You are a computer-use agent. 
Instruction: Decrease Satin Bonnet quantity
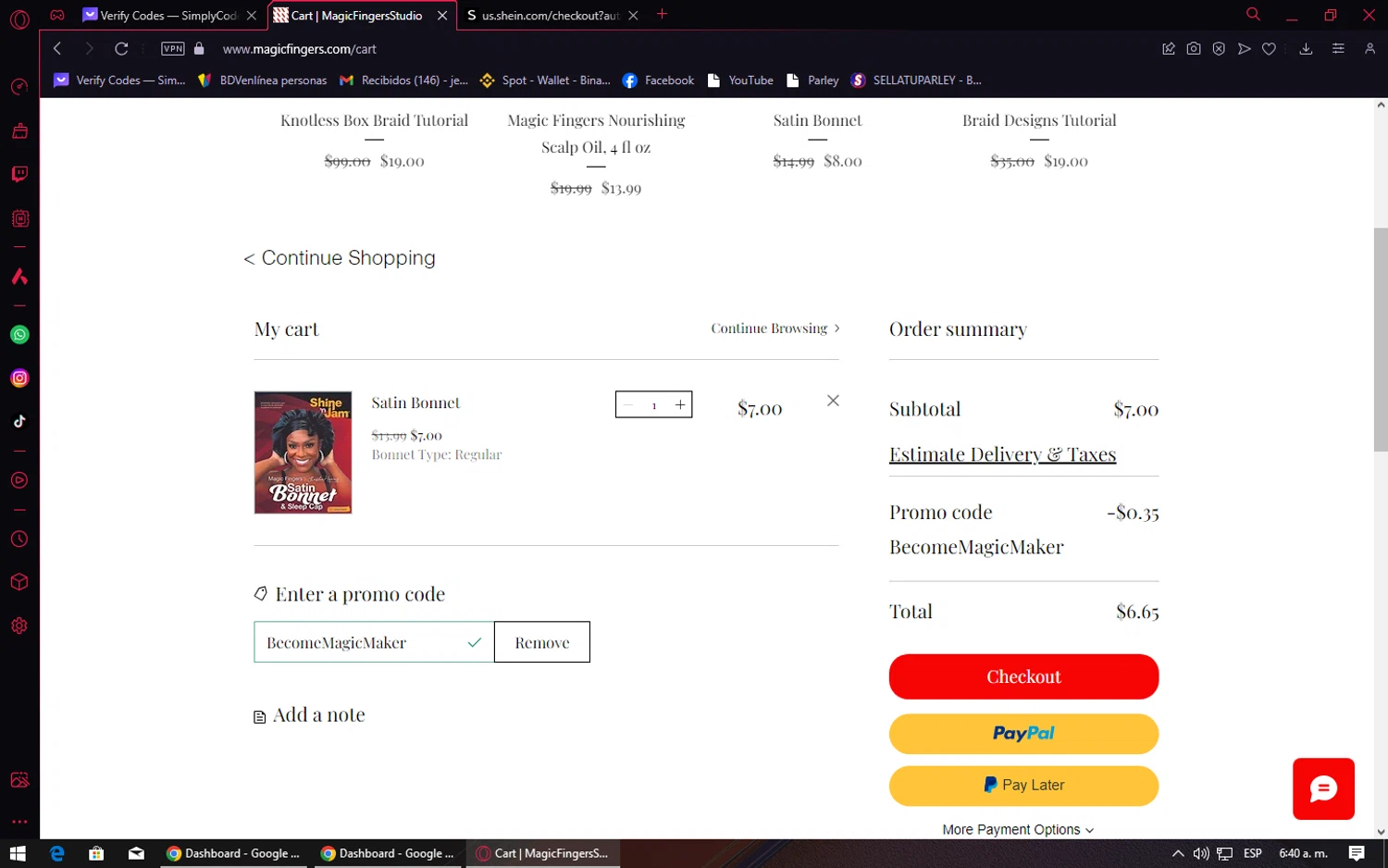628,404
